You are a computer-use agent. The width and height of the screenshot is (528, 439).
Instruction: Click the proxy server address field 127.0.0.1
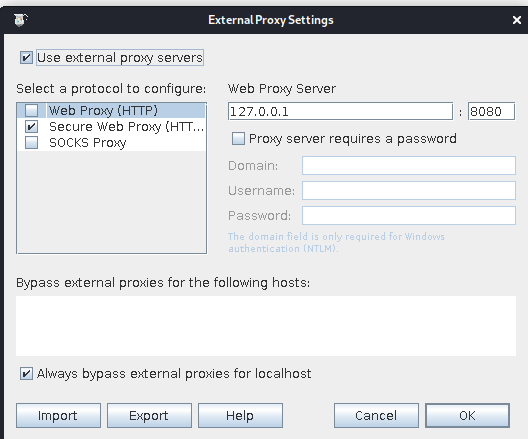(x=340, y=111)
